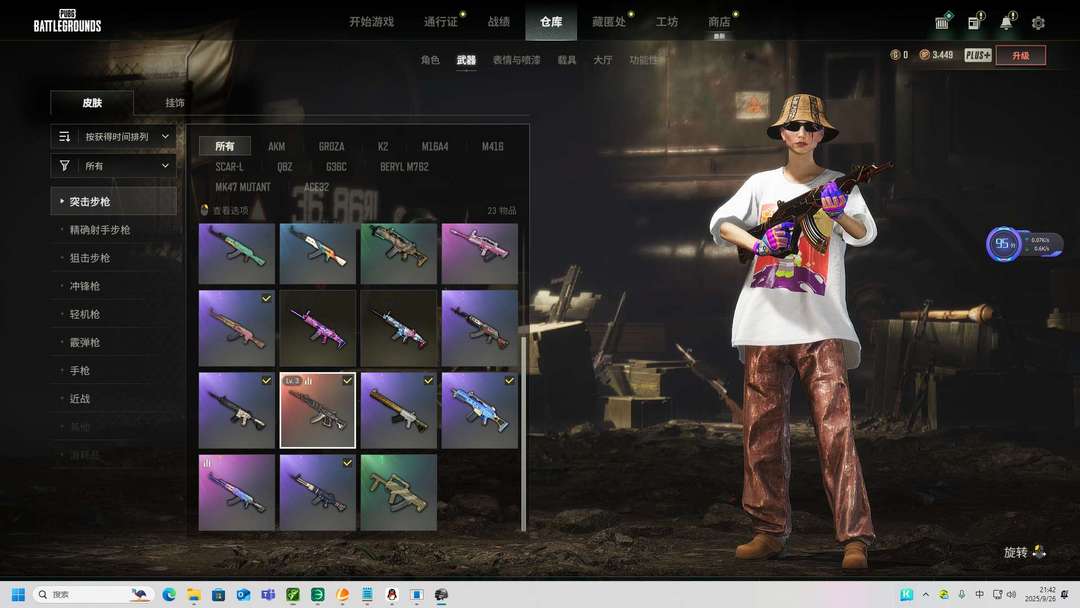Click the PUBG Battlegrounds logo
The height and width of the screenshot is (608, 1080).
click(67, 21)
